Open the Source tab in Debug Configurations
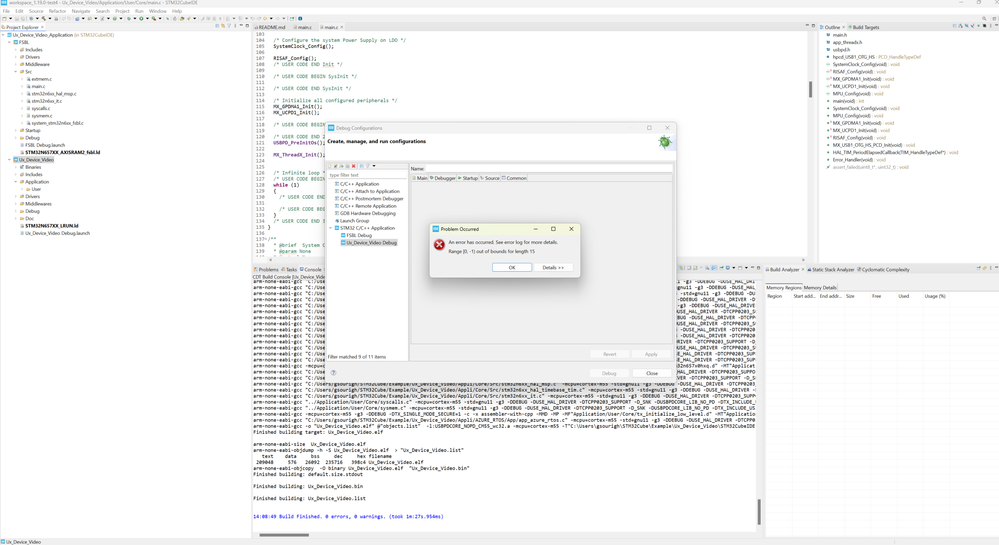Image resolution: width=999 pixels, height=545 pixels. (x=490, y=178)
